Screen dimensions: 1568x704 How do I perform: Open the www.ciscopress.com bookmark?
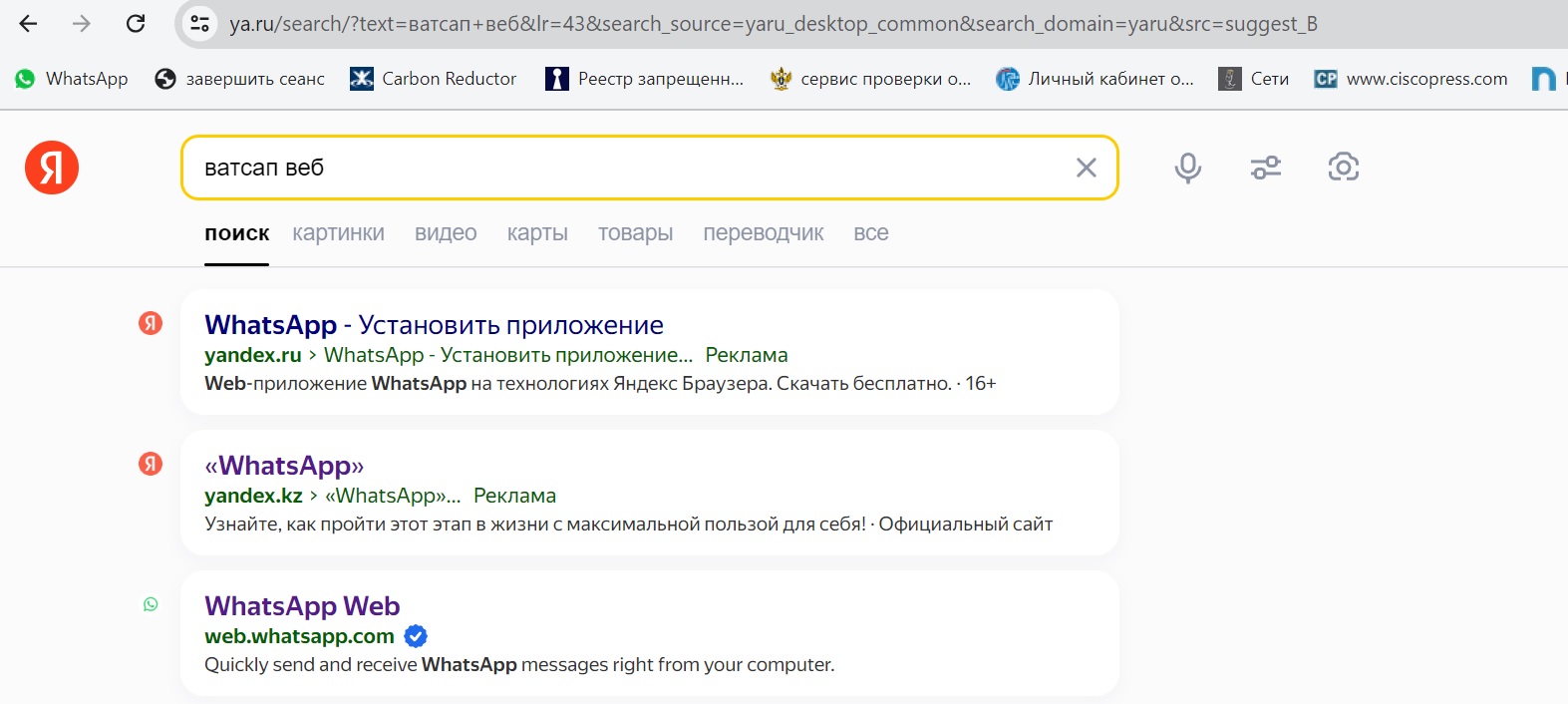coord(1411,79)
